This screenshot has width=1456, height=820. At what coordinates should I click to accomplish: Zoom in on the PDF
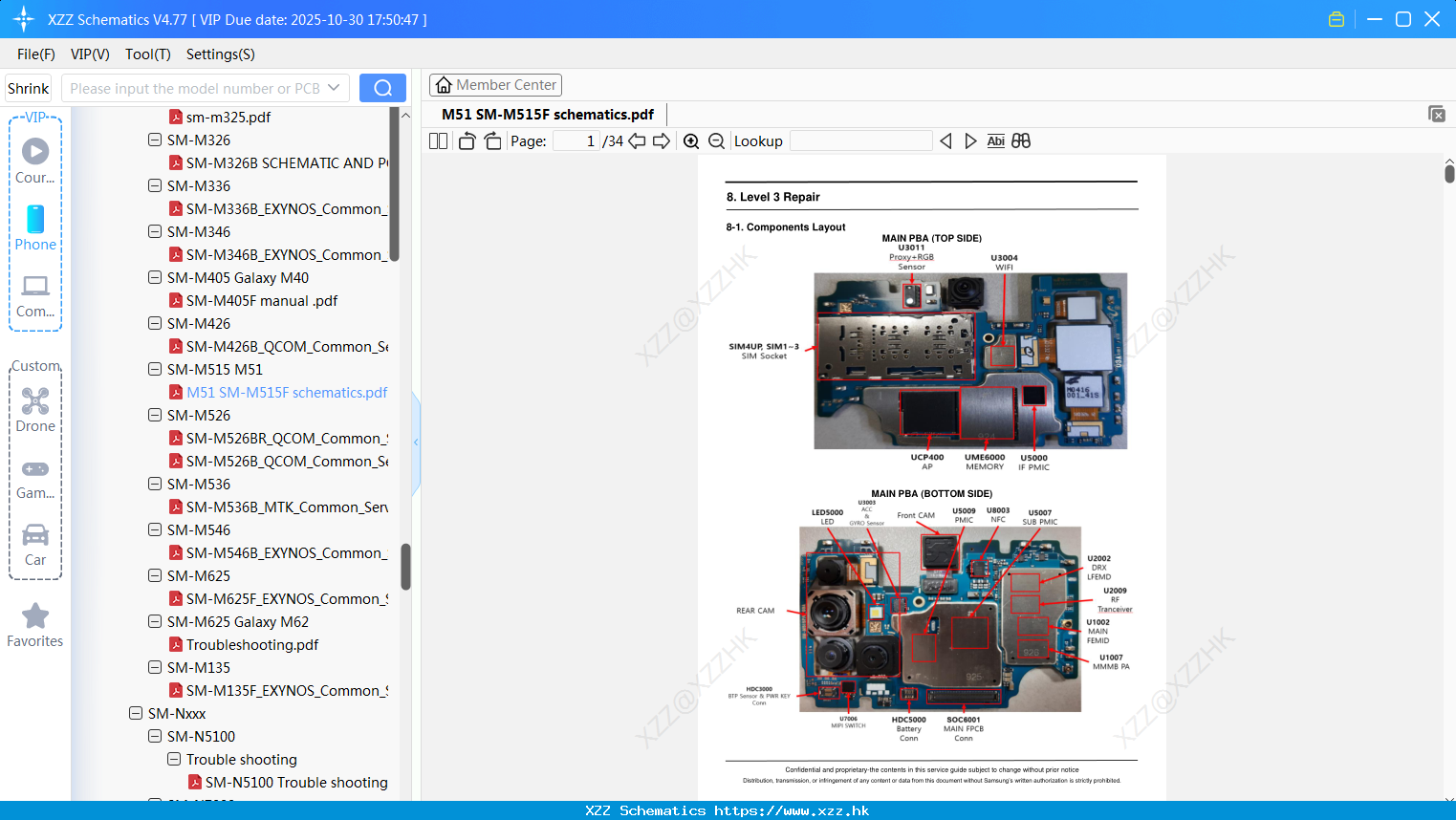pos(691,141)
